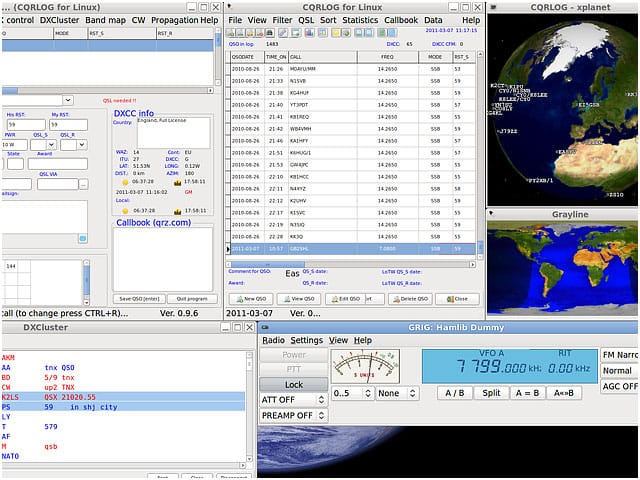Click the small blue icon below the callsign text box
This screenshot has width=640, height=480.
point(82,238)
